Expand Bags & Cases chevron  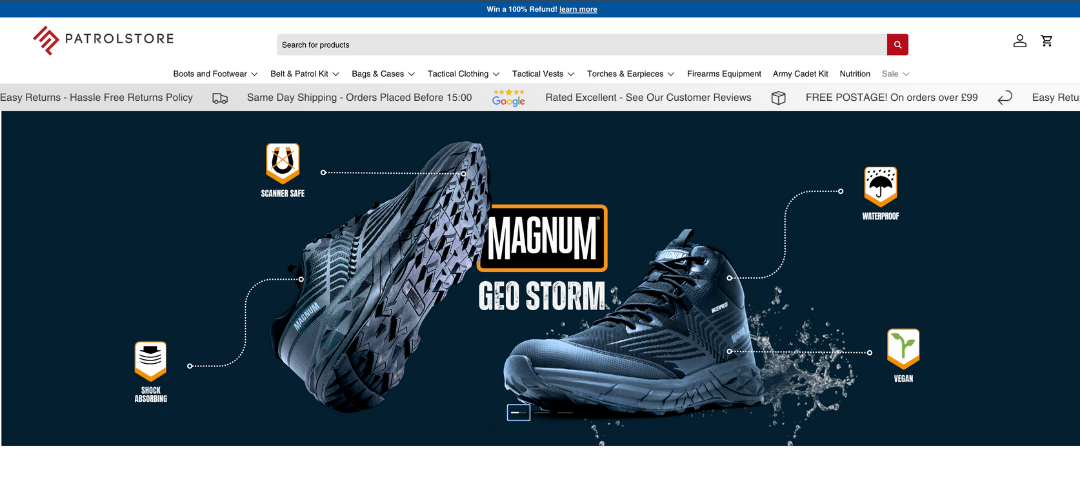(411, 74)
